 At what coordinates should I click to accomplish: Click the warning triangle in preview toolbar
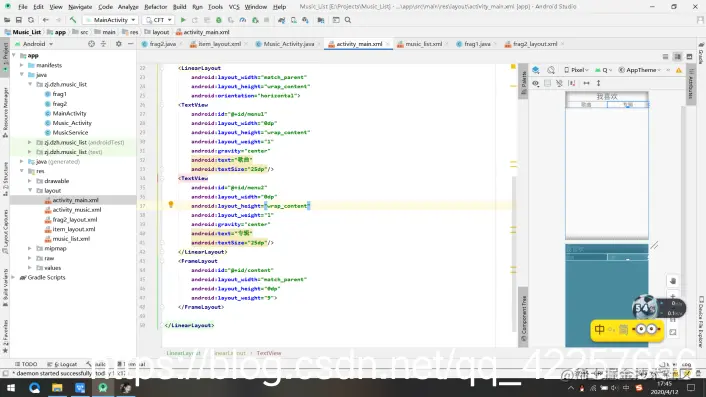[679, 70]
